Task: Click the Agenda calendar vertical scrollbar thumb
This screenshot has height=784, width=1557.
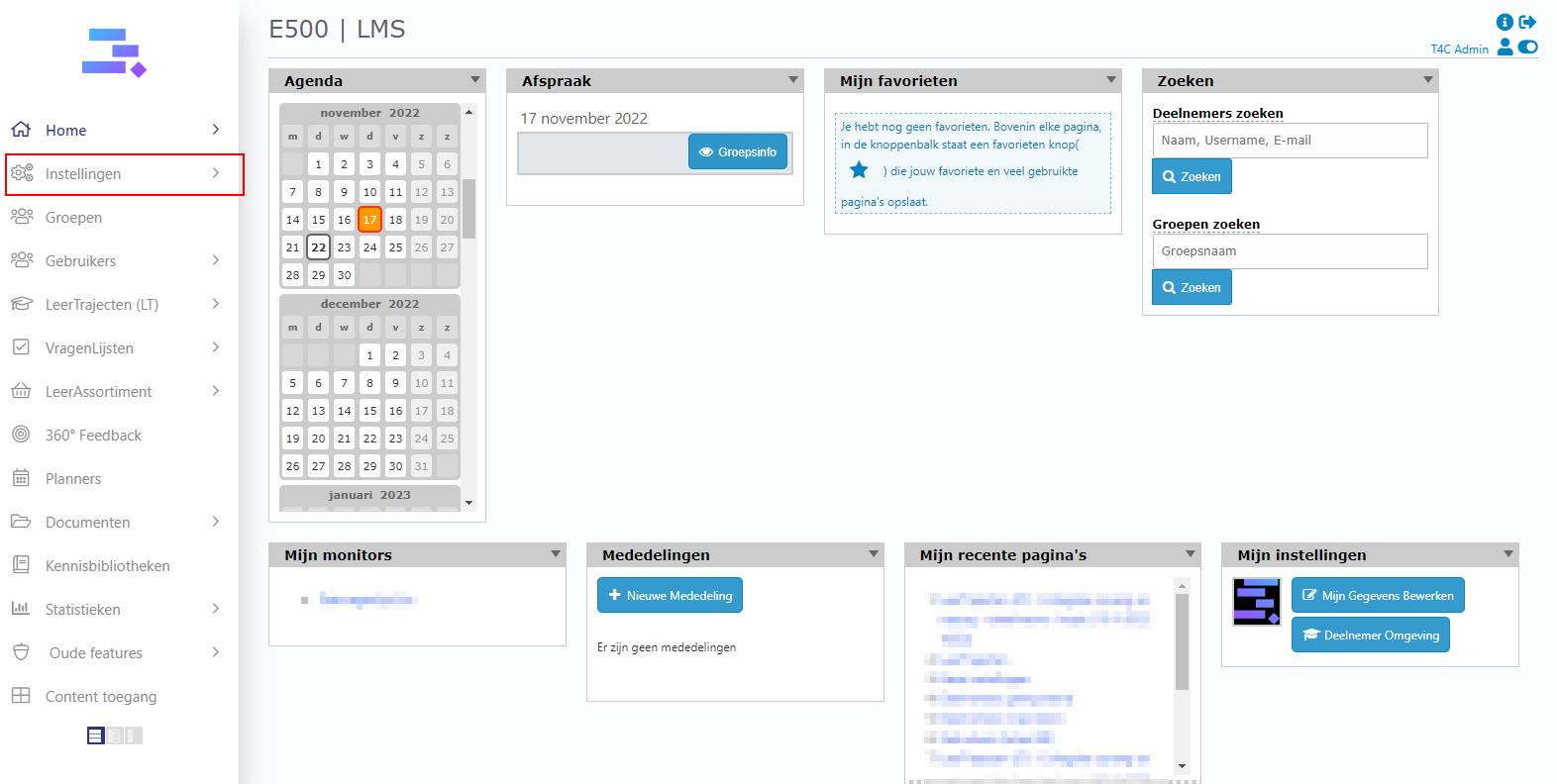Action: tap(469, 208)
